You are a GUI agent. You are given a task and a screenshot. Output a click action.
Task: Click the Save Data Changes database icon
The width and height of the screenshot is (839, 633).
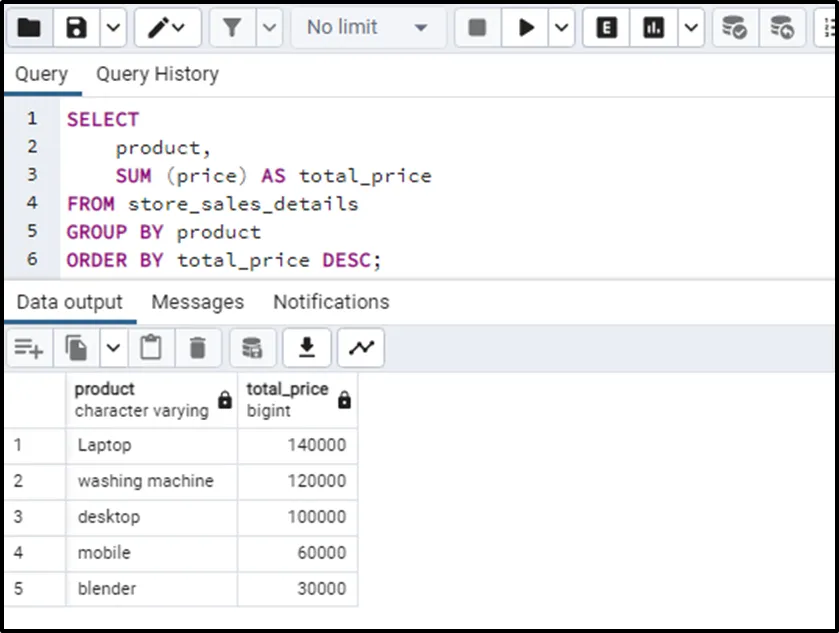pyautogui.click(x=252, y=348)
